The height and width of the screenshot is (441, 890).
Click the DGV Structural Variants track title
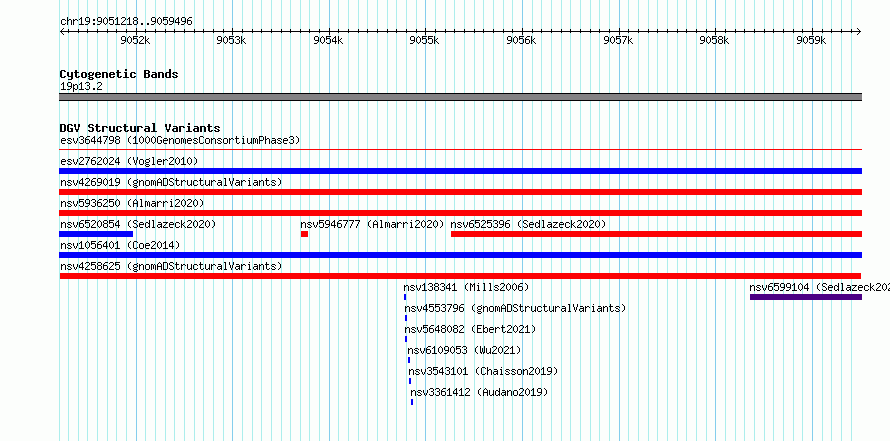140,128
